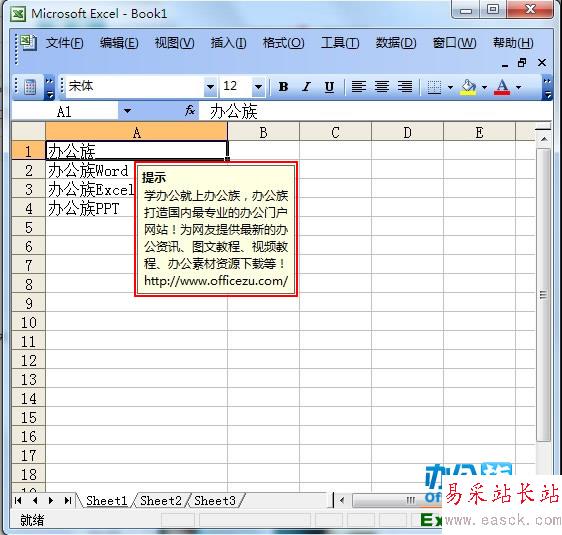Go to last sheet navigation arrow
Screen dimensions: 562x535
pos(67,500)
